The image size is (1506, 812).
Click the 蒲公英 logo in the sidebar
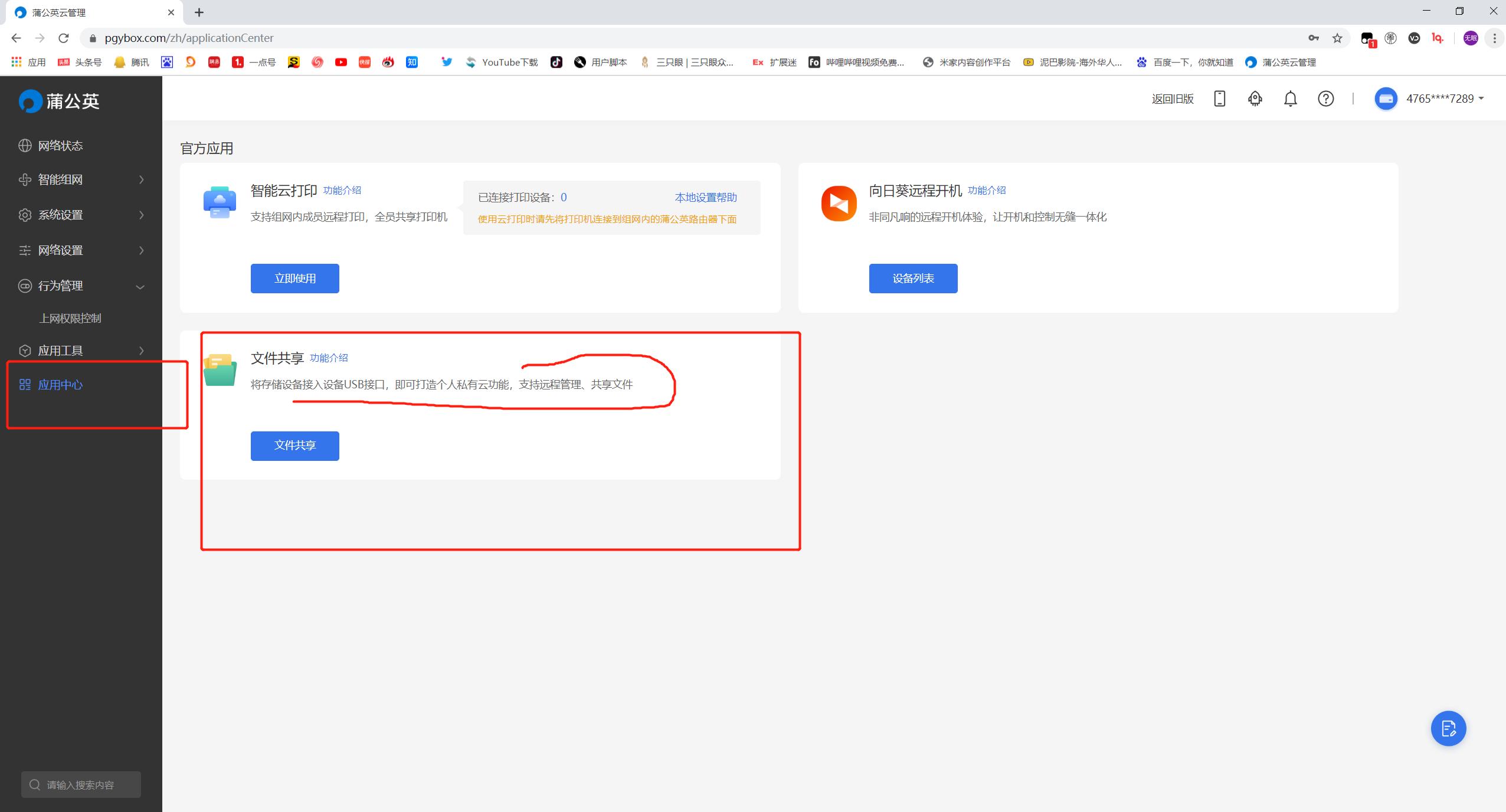click(59, 101)
